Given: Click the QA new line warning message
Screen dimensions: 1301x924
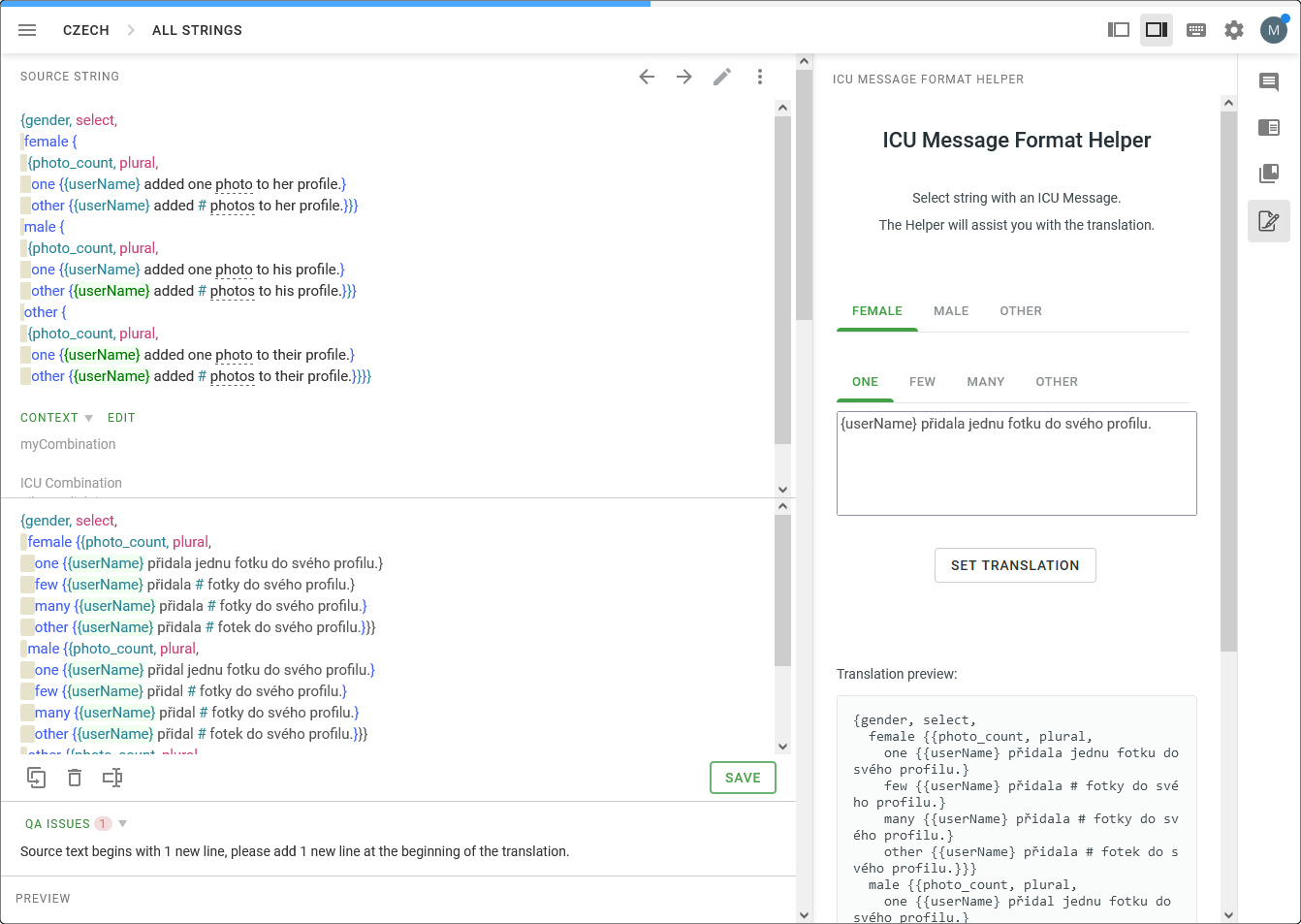Looking at the screenshot, I should tap(295, 851).
